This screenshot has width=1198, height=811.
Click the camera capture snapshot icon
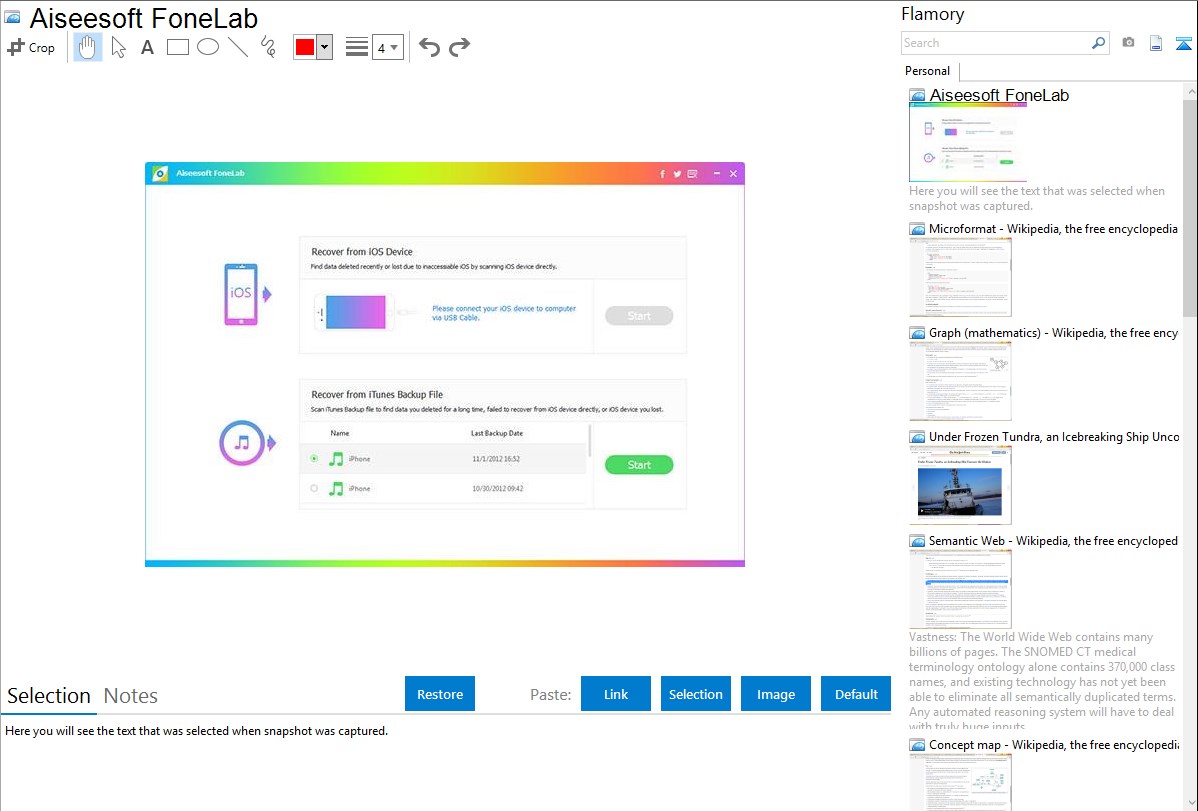(1128, 43)
